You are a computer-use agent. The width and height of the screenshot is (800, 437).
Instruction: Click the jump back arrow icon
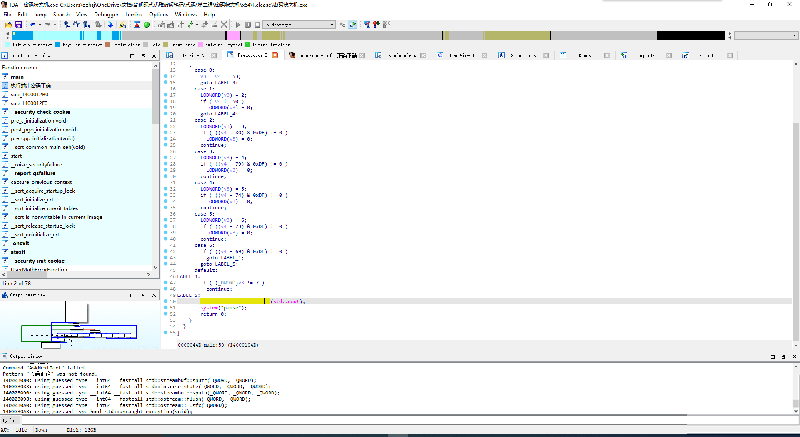click(35, 24)
